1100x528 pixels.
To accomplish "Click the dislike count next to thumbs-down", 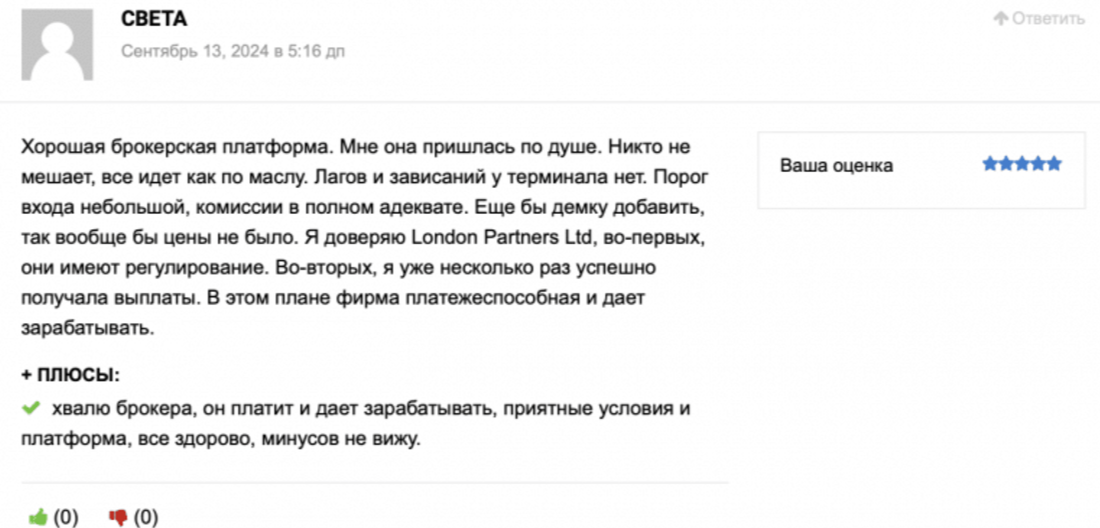I will pyautogui.click(x=146, y=517).
